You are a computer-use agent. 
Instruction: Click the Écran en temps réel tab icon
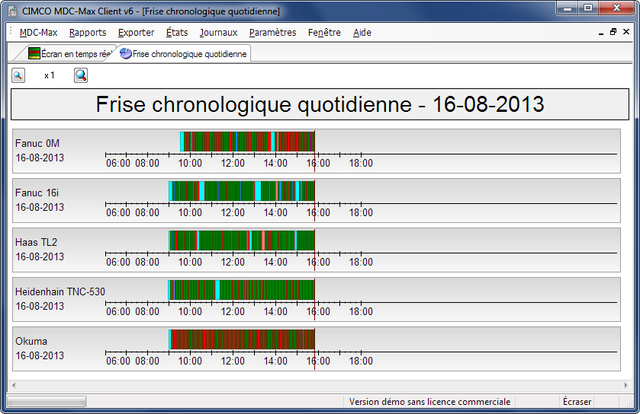pyautogui.click(x=34, y=53)
